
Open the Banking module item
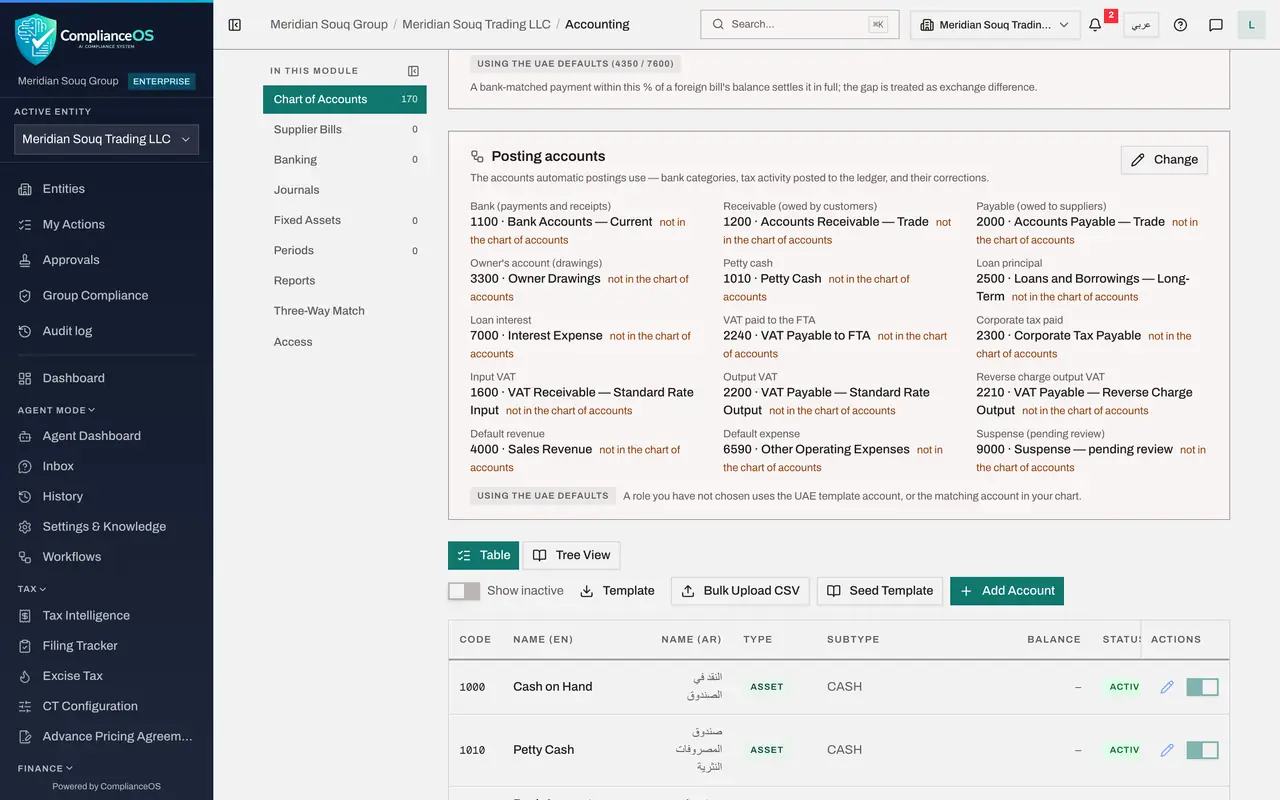click(345, 160)
